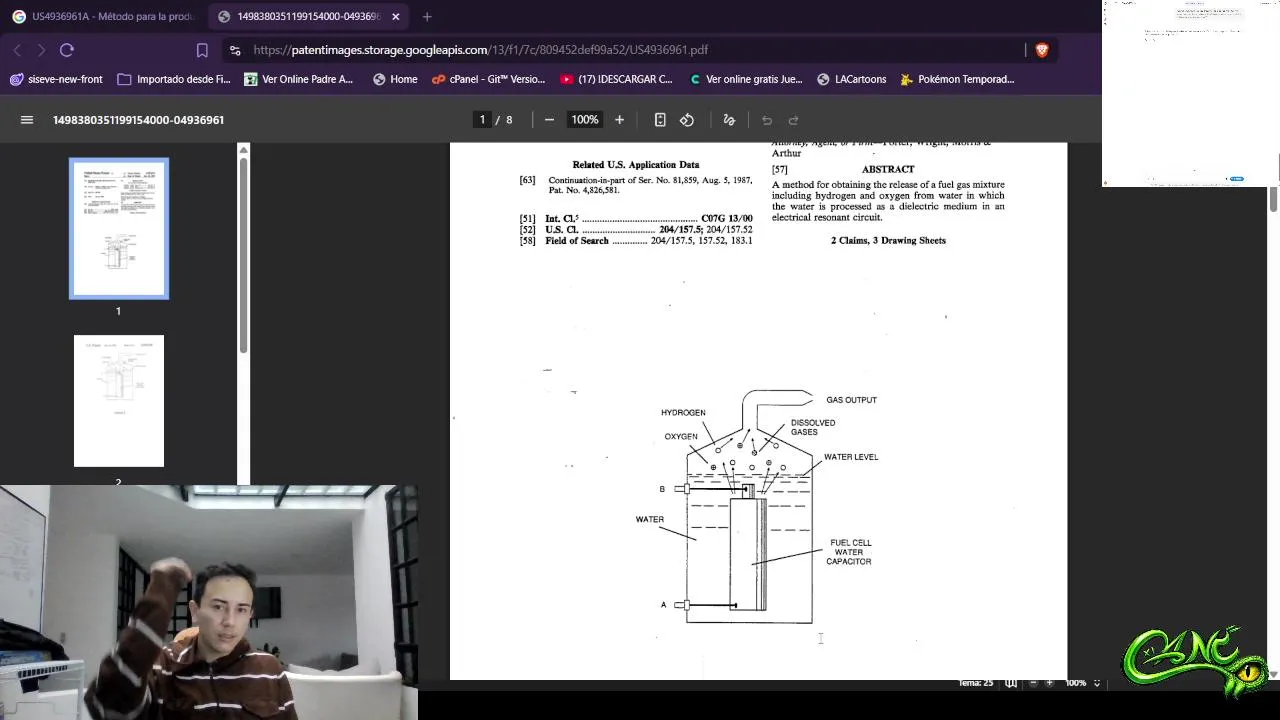The image size is (1280, 720).
Task: Zoom out with the toolbar minus button
Action: (549, 120)
